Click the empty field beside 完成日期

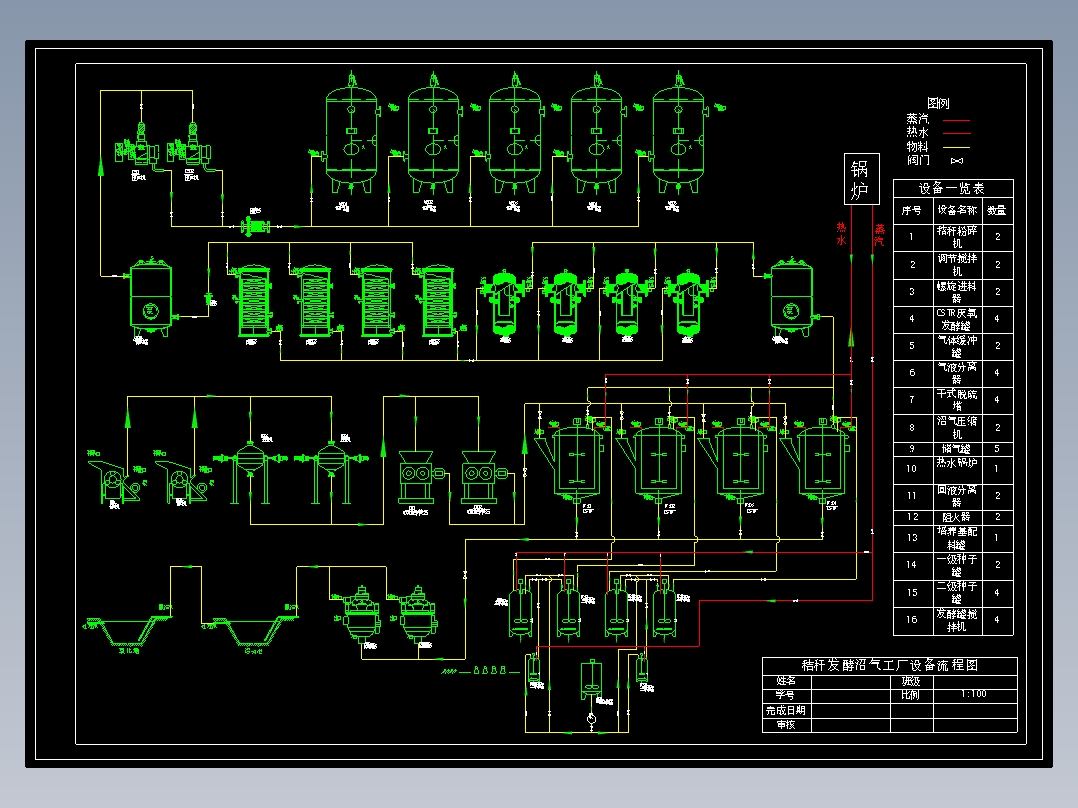click(851, 711)
